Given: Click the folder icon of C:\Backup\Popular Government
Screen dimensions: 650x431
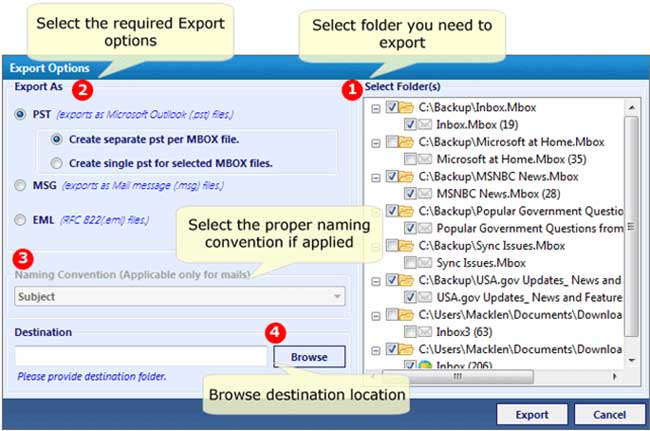Looking at the screenshot, I should 406,211.
